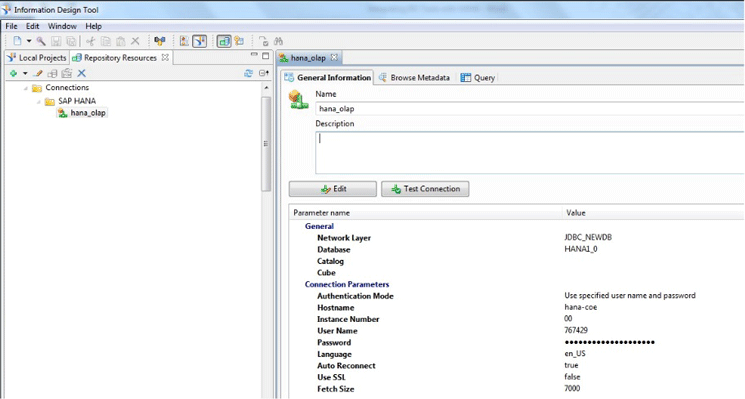Toggle the Local Projects view toolbar button
Viewport: 745px width, 399px height.
pyautogui.click(x=200, y=41)
